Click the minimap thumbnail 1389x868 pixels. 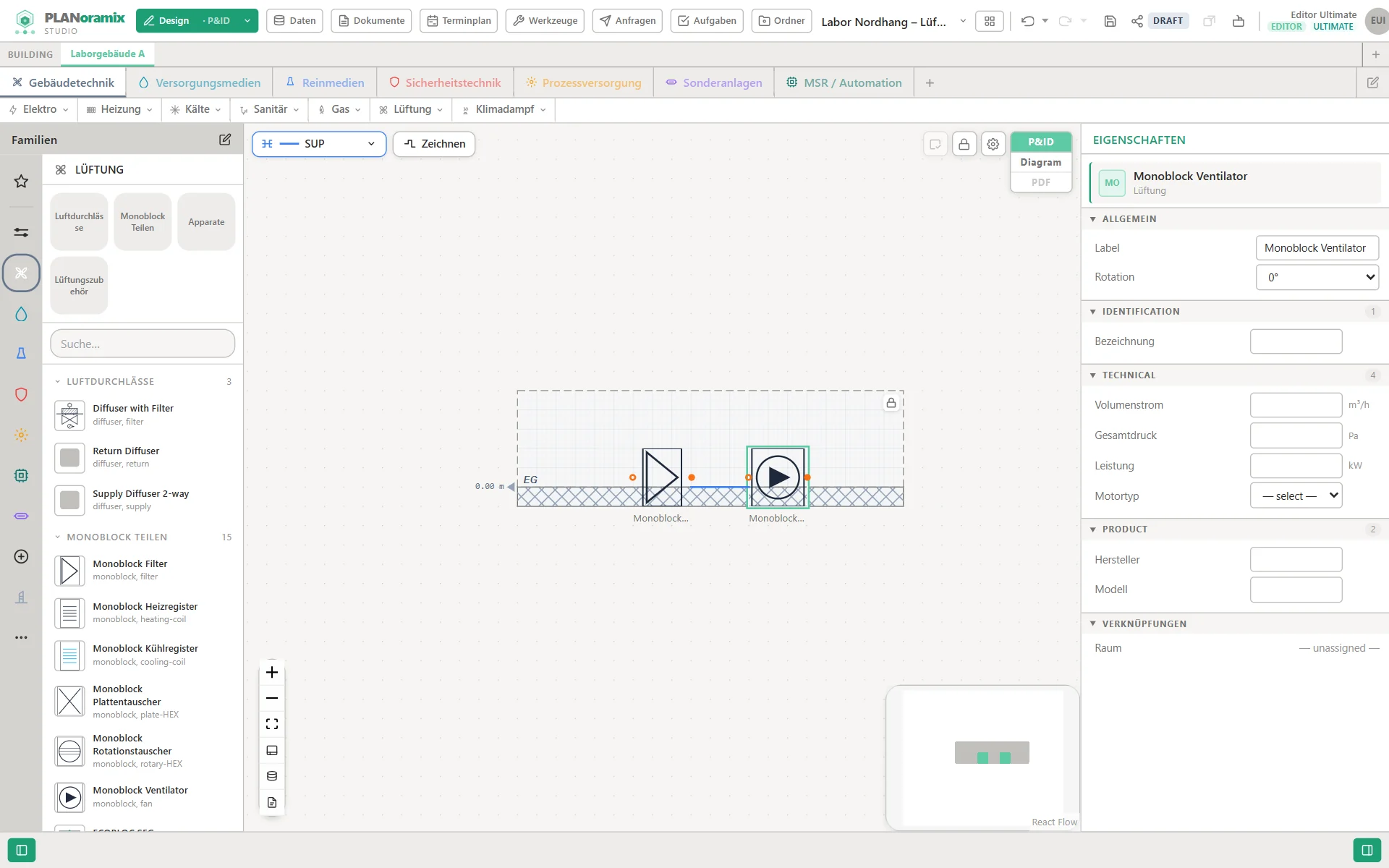tap(982, 757)
